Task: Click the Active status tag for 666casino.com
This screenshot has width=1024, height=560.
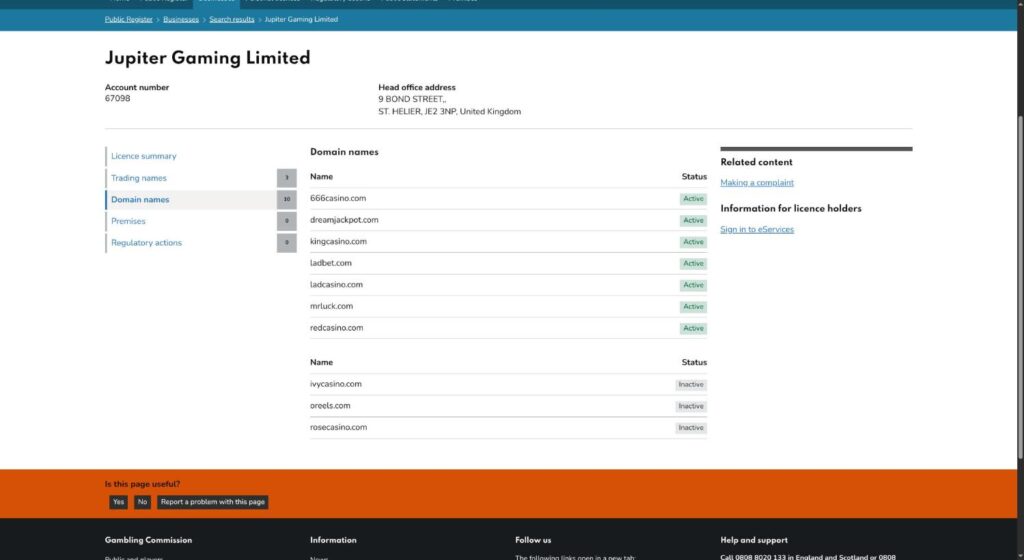Action: [693, 198]
